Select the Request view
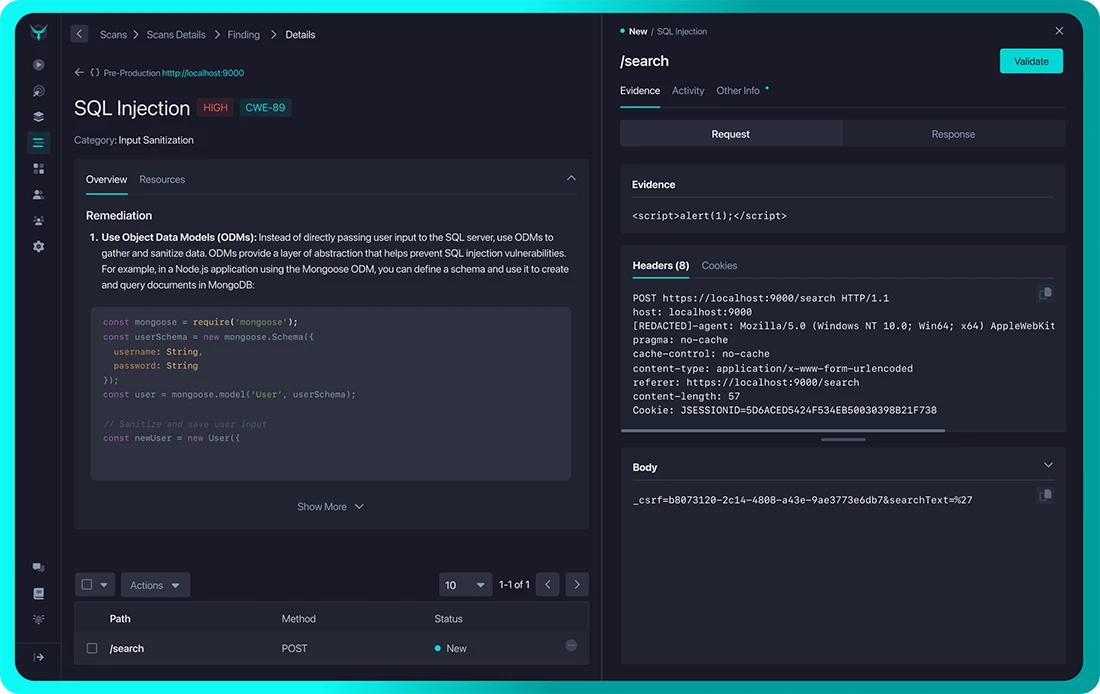The image size is (1100, 694). pyautogui.click(x=730, y=133)
